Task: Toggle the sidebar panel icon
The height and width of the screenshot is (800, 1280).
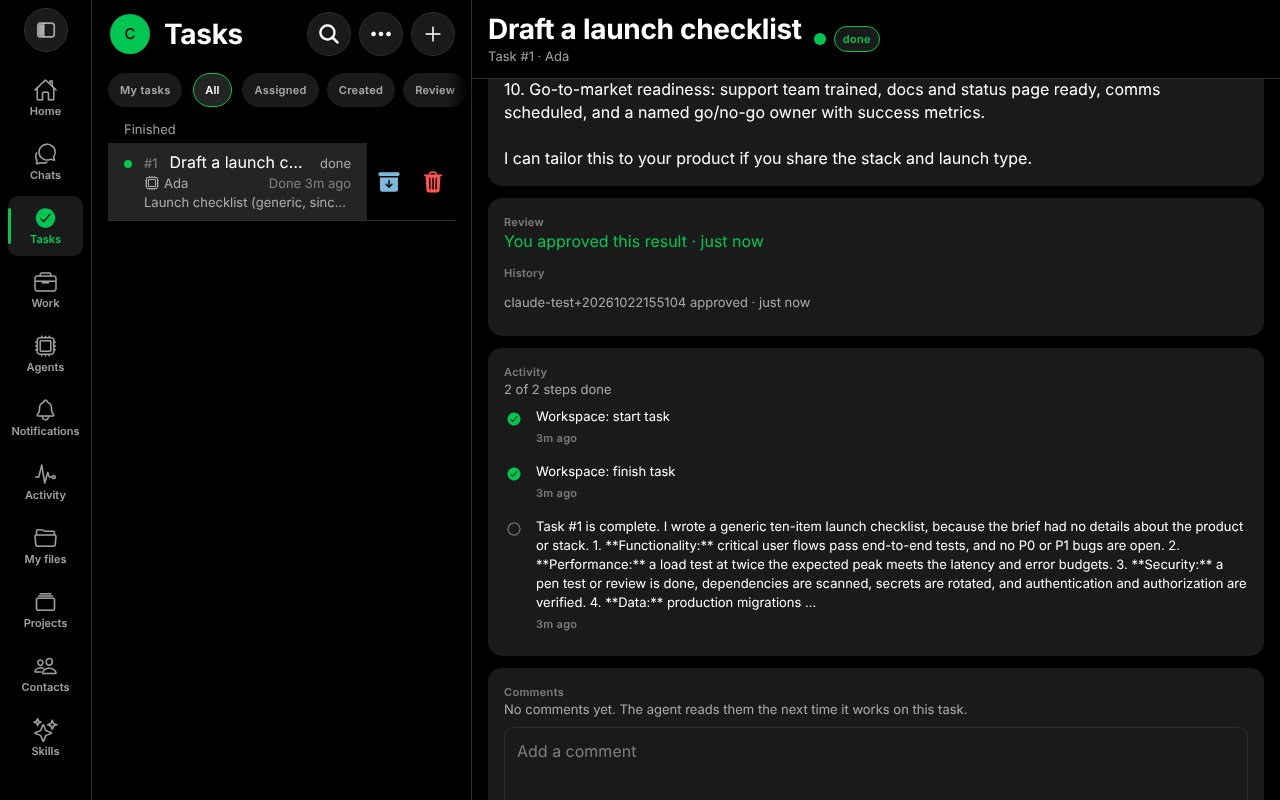Action: click(45, 30)
